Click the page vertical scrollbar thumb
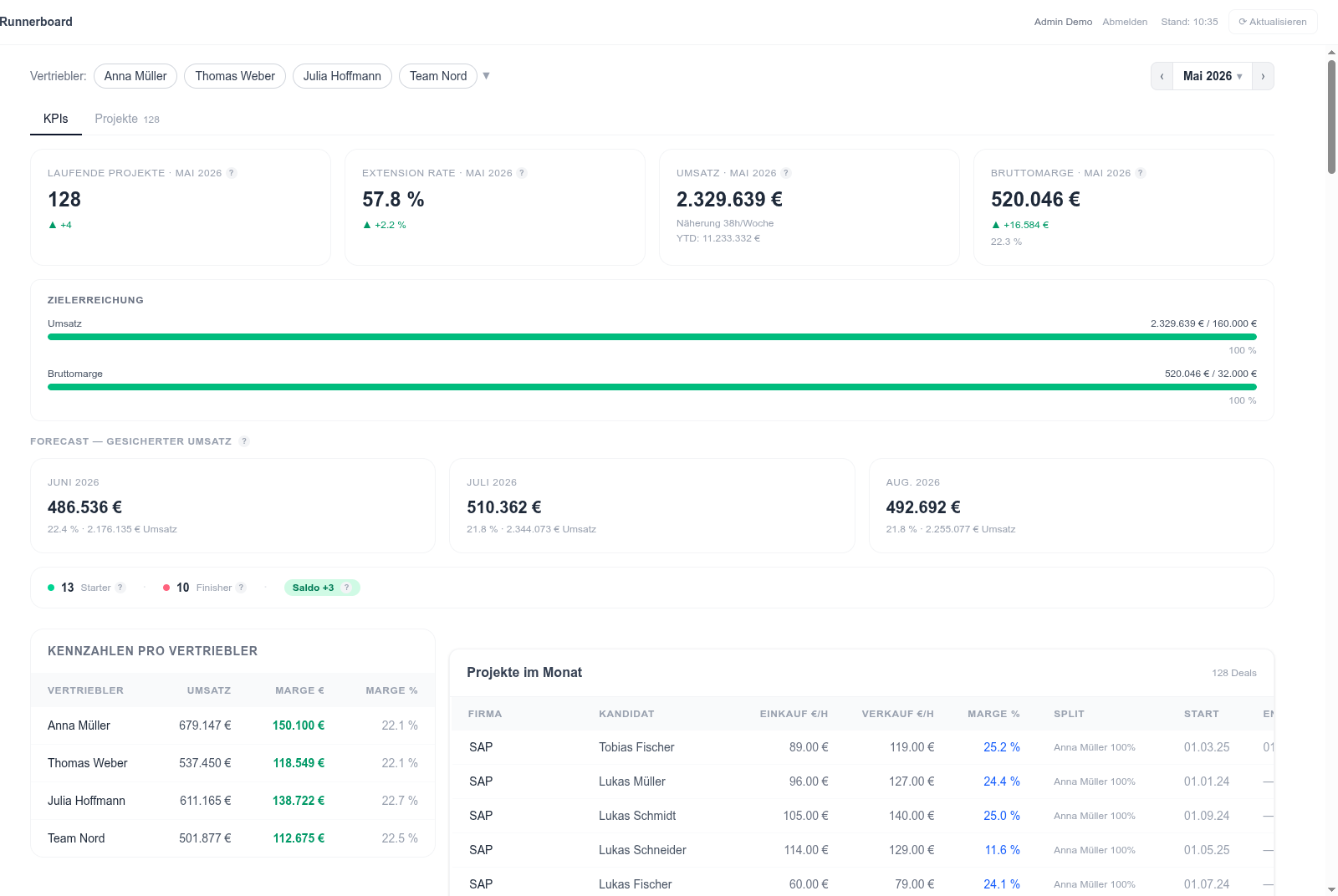The width and height of the screenshot is (1338, 896). [1331, 117]
